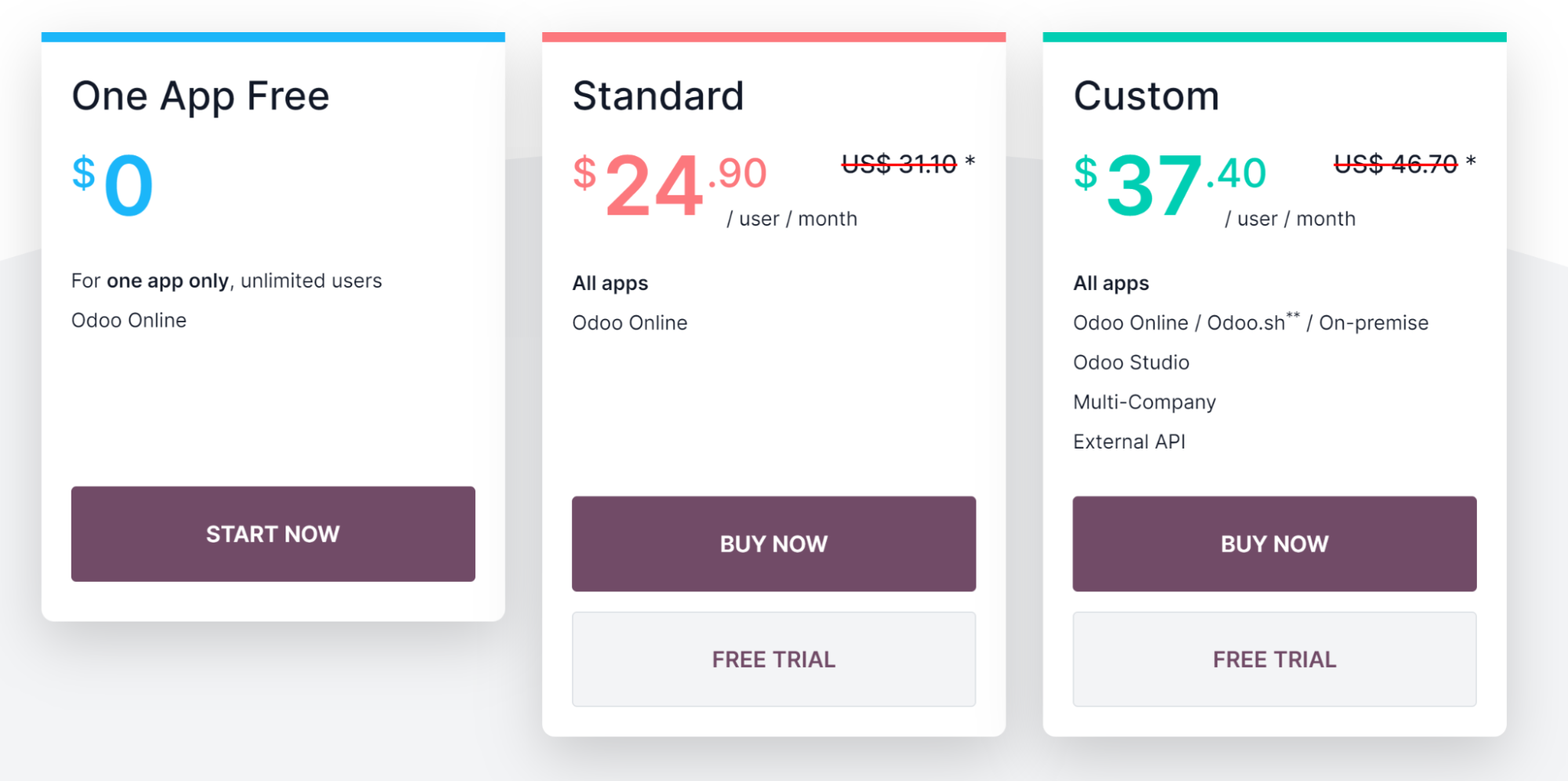Click the On-premise text in Custom card
This screenshot has height=781, width=1568.
pyautogui.click(x=1373, y=322)
